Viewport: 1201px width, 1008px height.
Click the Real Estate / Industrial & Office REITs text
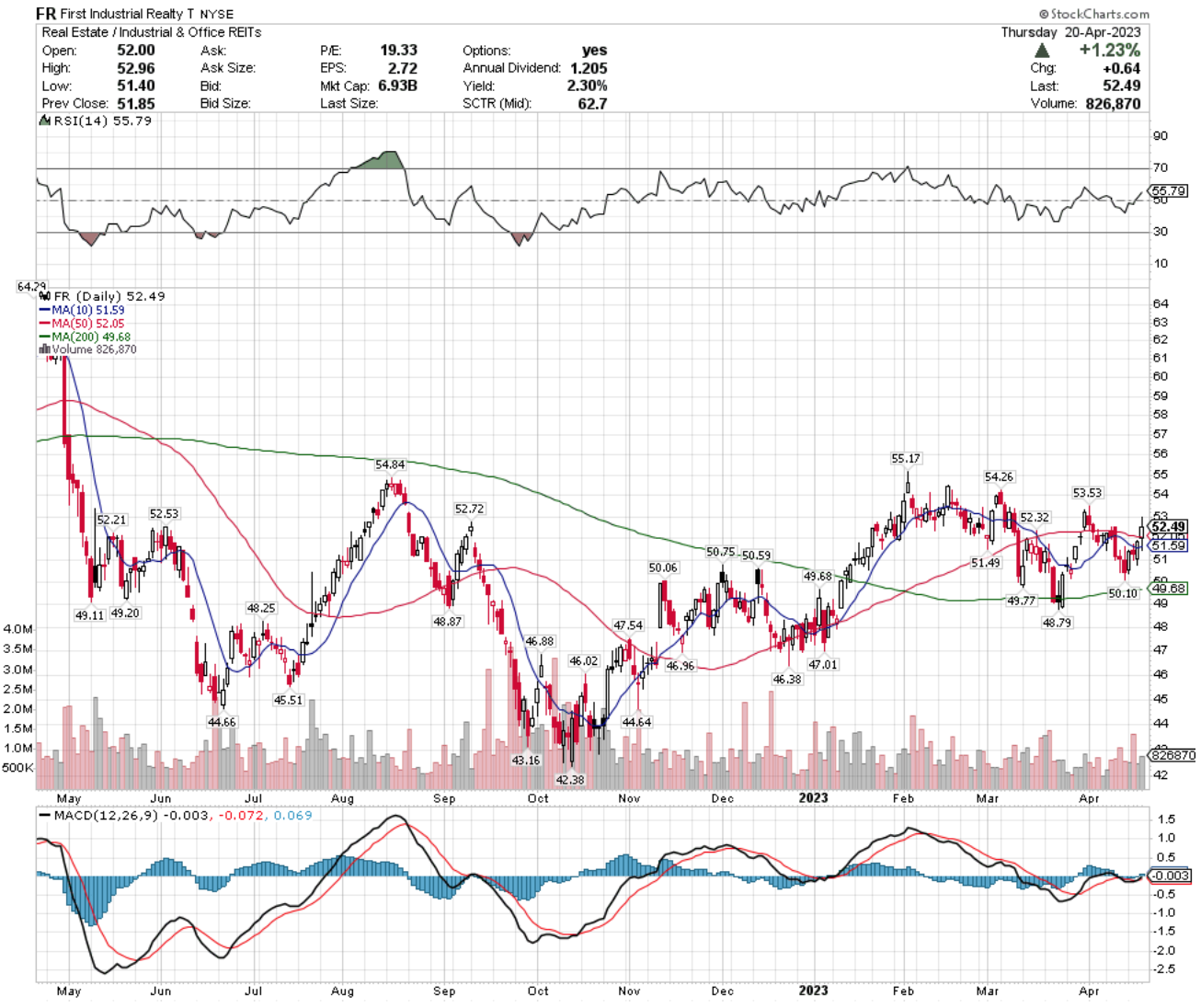tap(152, 32)
